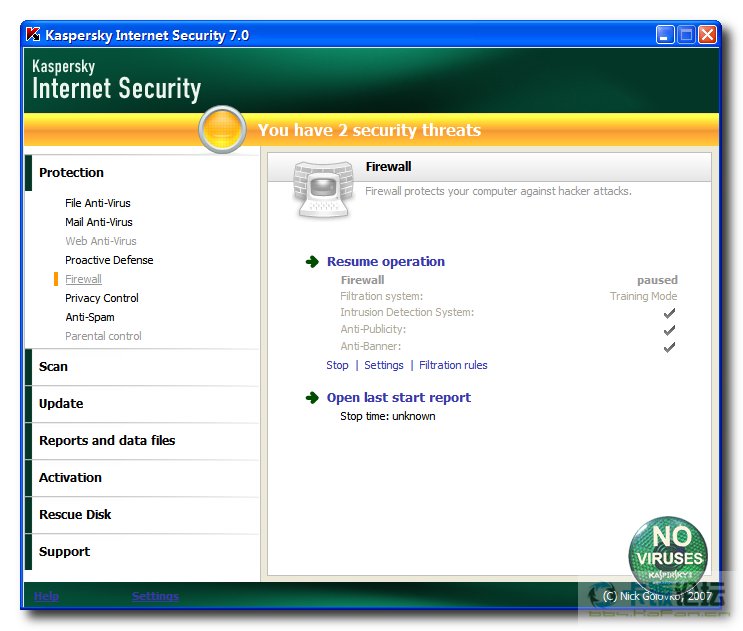Click Resume operation link
This screenshot has width=743, height=631.
click(x=386, y=261)
